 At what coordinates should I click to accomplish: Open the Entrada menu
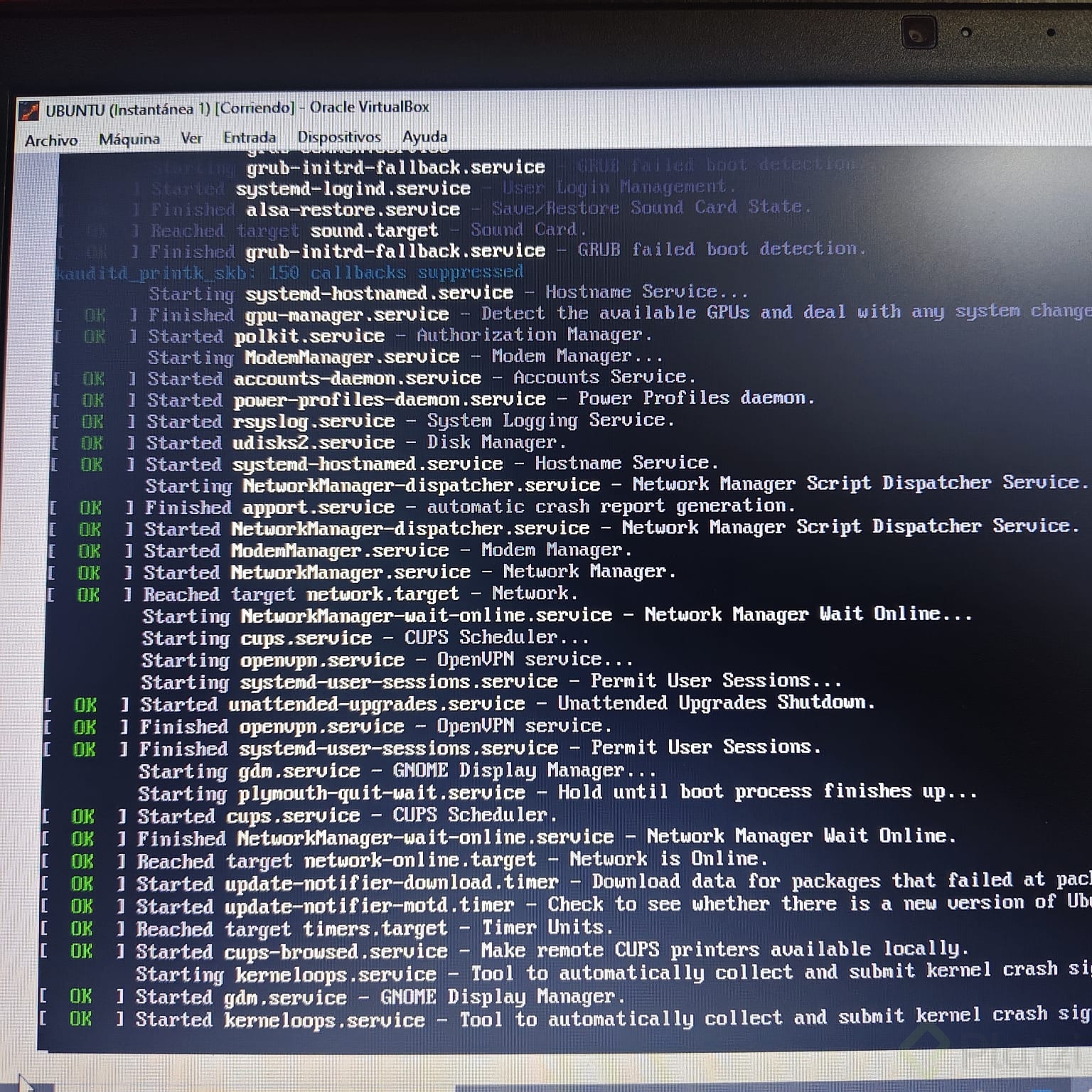pos(250,137)
